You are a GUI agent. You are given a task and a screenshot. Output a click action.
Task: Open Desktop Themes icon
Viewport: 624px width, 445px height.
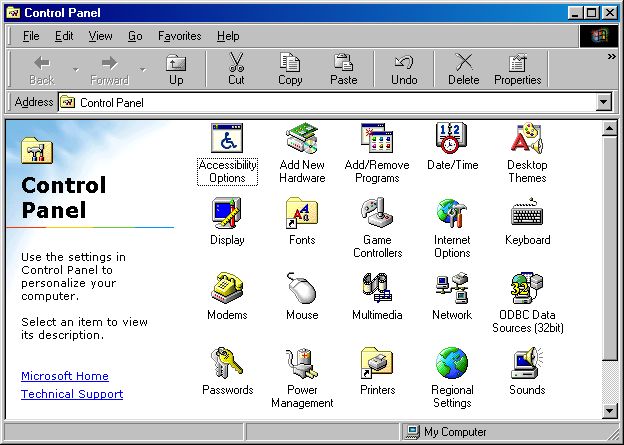click(x=527, y=139)
